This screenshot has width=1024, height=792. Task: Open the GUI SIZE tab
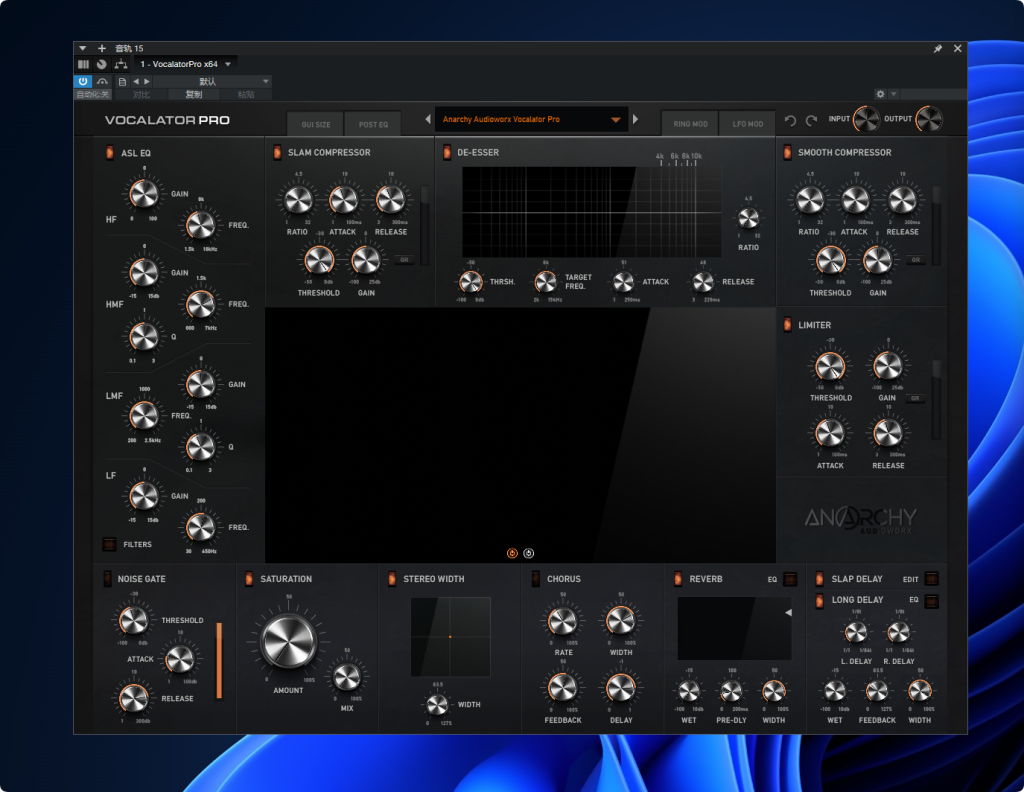pyautogui.click(x=315, y=124)
